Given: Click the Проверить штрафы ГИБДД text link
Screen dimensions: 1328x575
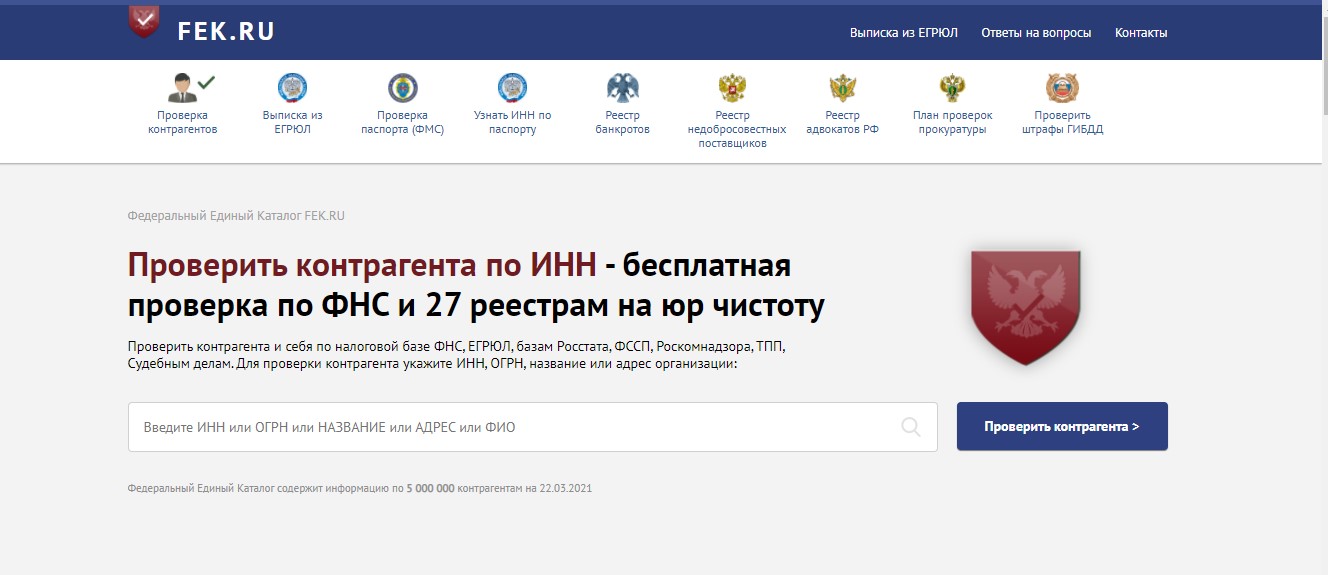Looking at the screenshot, I should [x=1062, y=122].
